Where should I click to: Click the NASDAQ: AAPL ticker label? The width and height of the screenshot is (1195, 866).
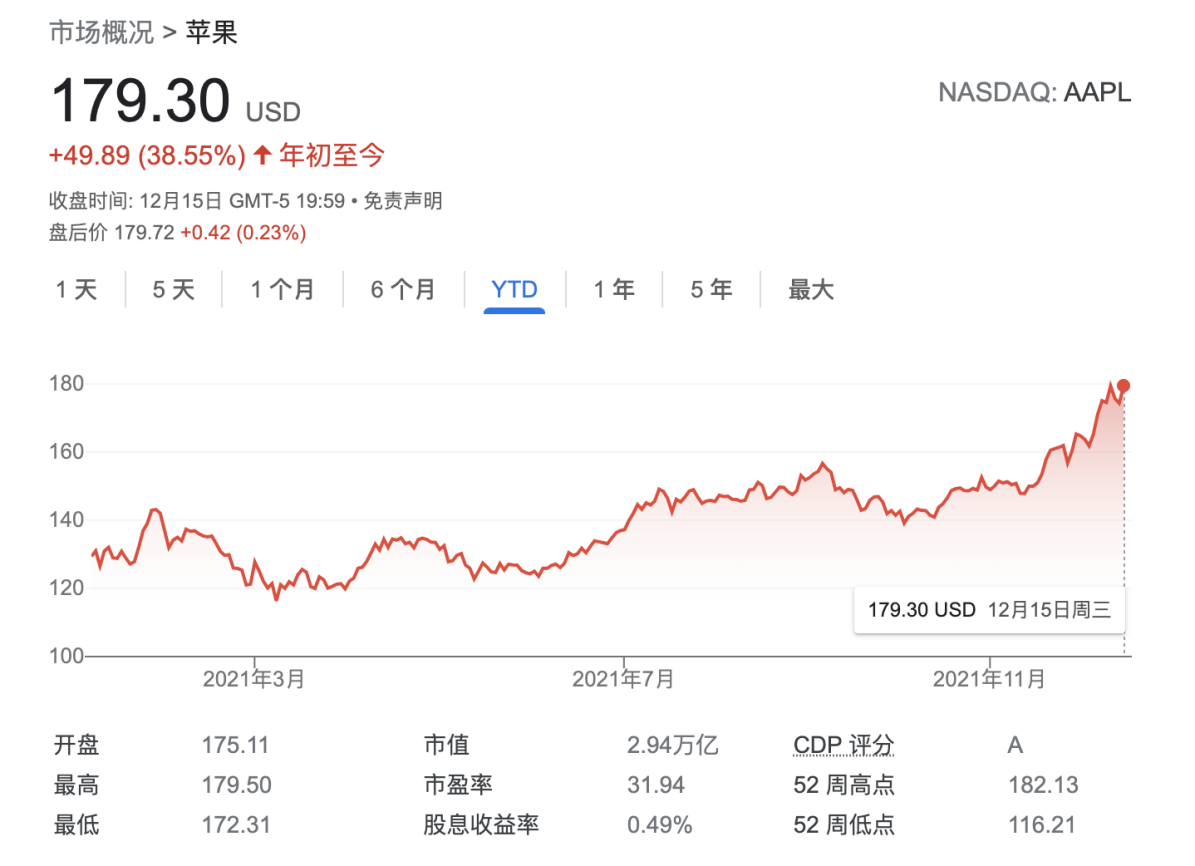pos(1034,93)
